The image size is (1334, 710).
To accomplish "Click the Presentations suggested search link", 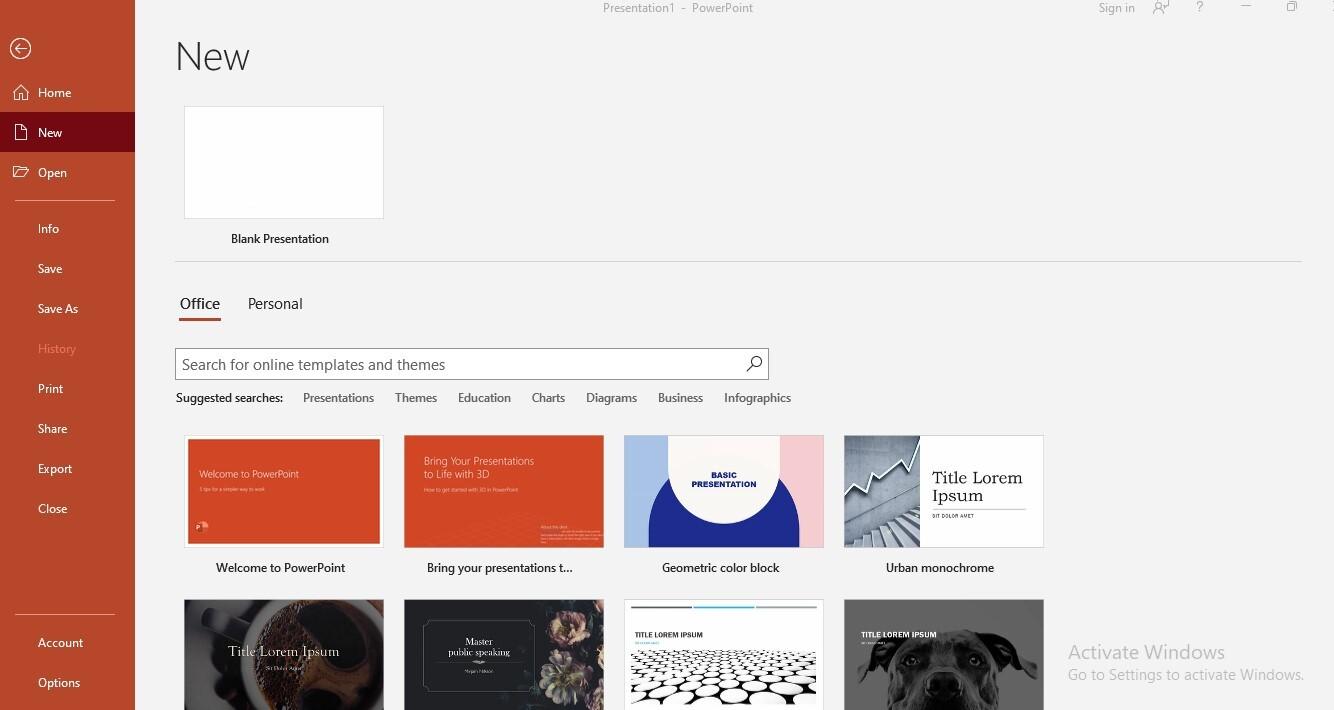I will pos(338,398).
